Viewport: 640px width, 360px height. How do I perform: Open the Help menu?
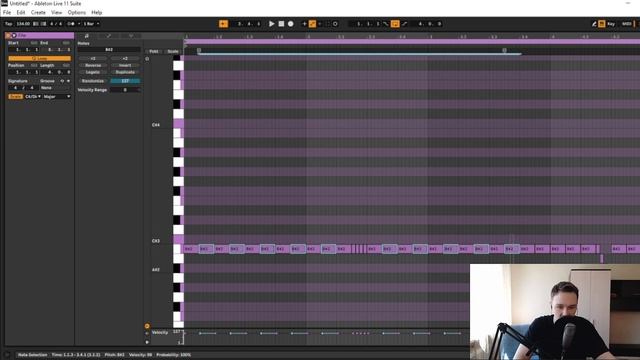pos(96,13)
